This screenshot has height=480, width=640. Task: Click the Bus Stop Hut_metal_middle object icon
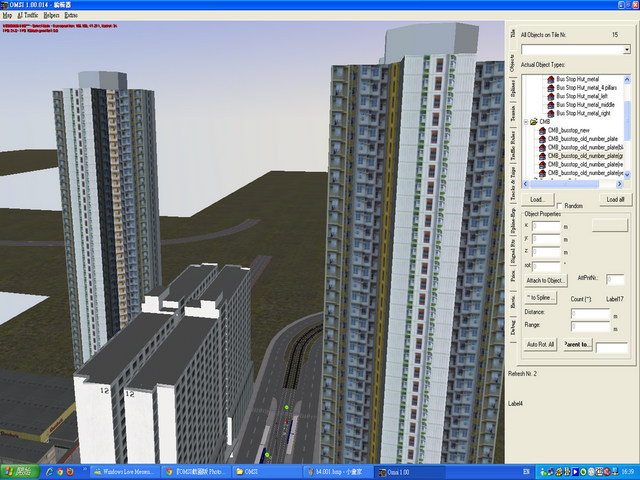click(551, 105)
